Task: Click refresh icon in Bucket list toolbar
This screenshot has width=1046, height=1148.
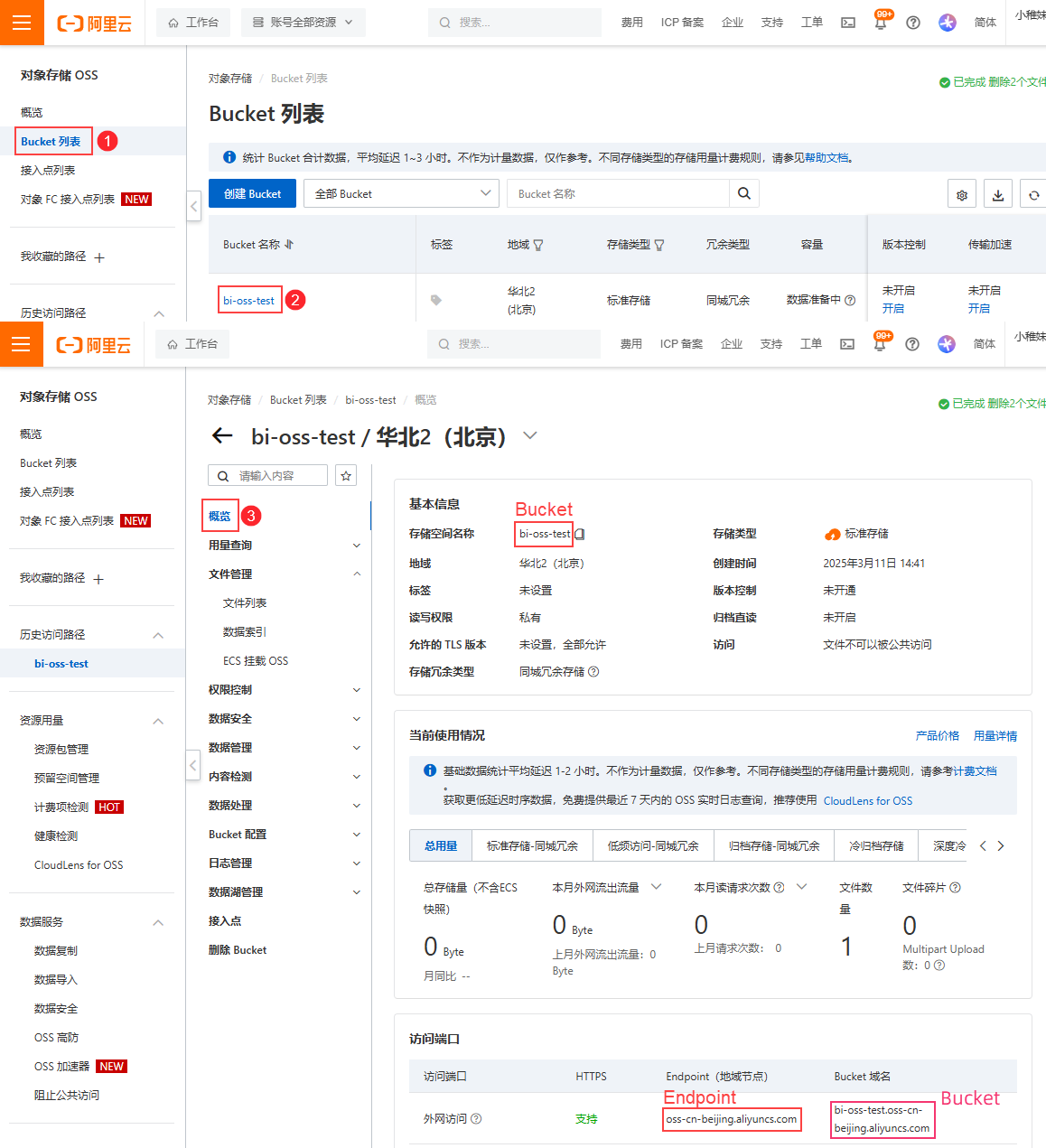Action: pos(1033,194)
